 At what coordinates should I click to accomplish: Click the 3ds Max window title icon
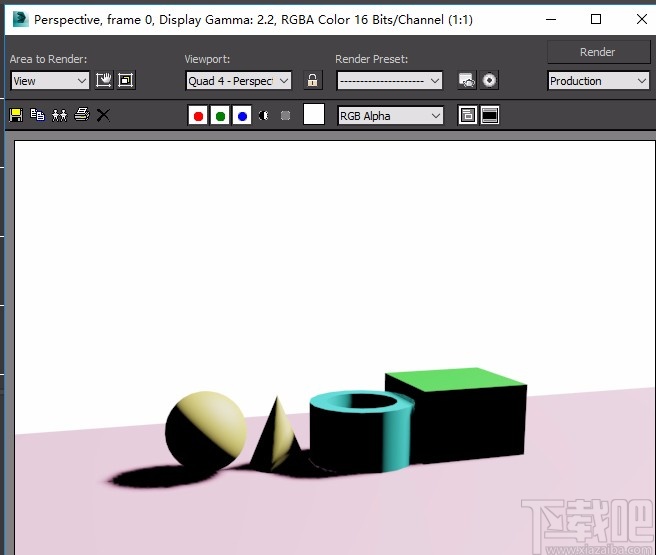(20, 19)
